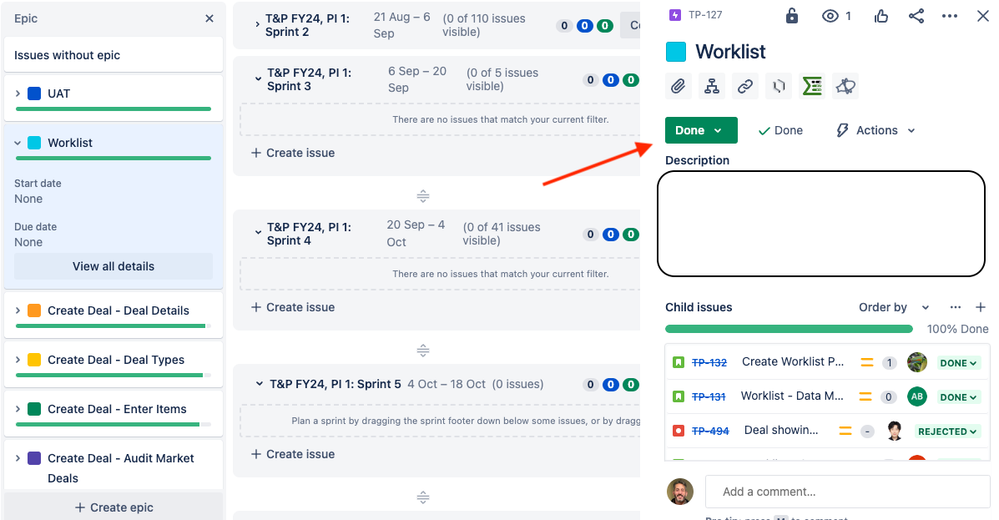Click the Done resolution checkmark label
Viewport: 999px width, 520px height.
tap(780, 130)
